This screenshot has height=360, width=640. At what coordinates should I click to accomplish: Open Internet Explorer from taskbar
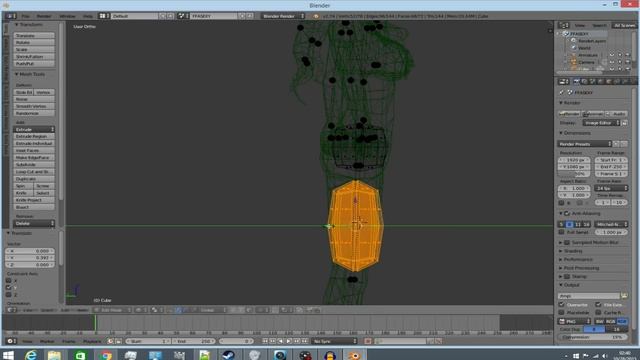31,355
